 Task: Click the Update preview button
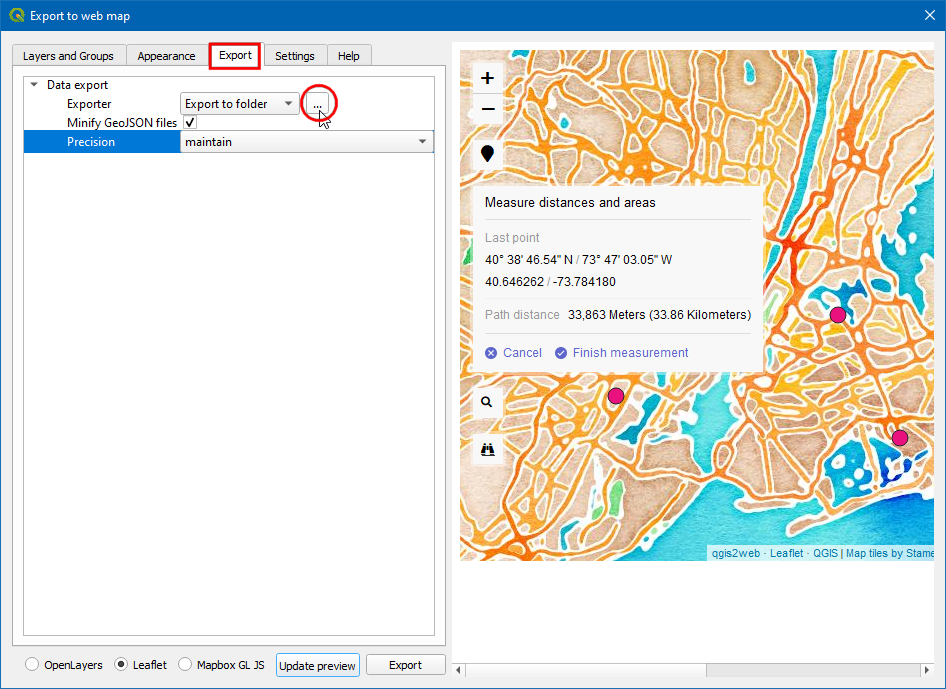pos(317,666)
